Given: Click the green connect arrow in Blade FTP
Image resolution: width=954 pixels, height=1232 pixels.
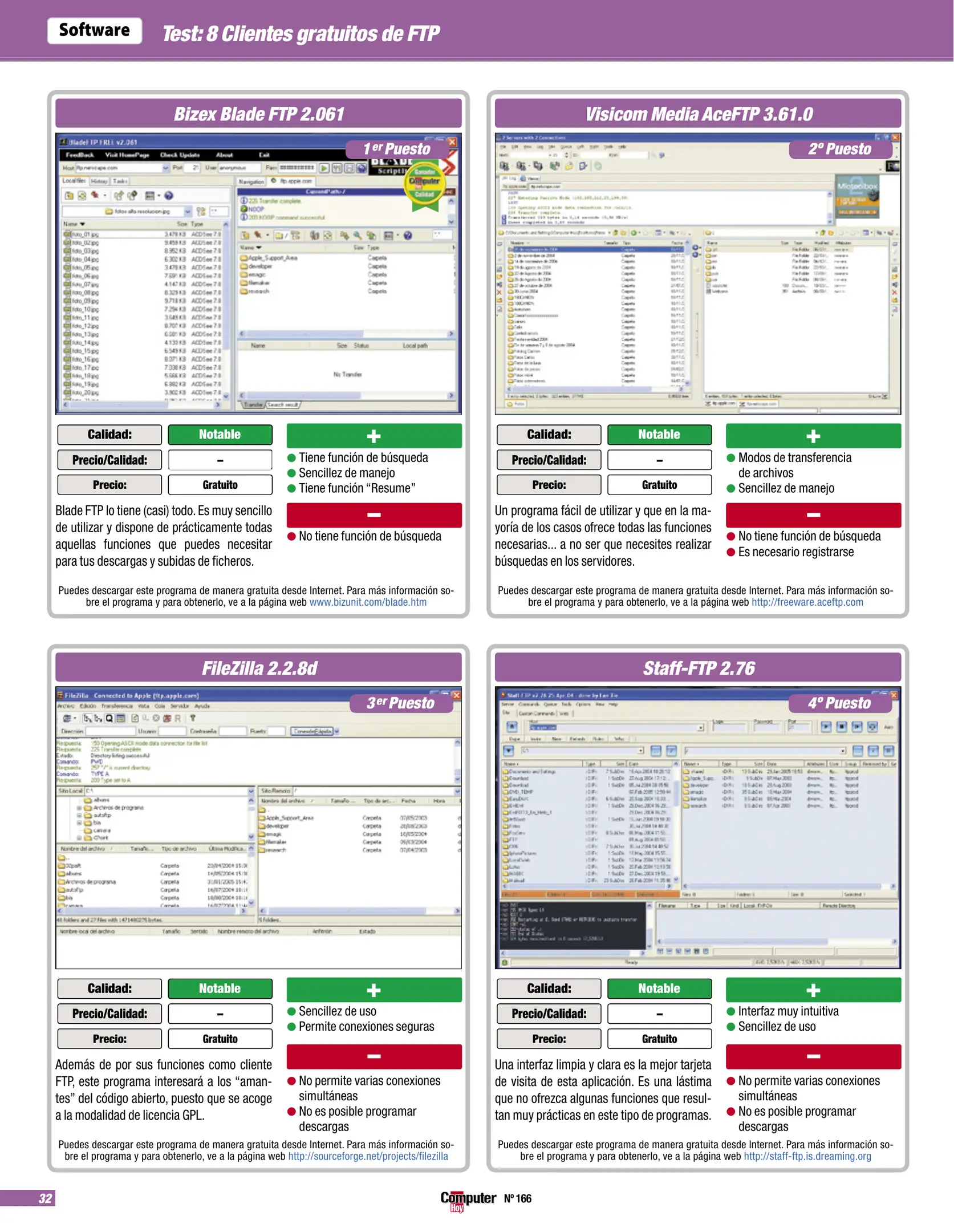Looking at the screenshot, I should [x=324, y=168].
